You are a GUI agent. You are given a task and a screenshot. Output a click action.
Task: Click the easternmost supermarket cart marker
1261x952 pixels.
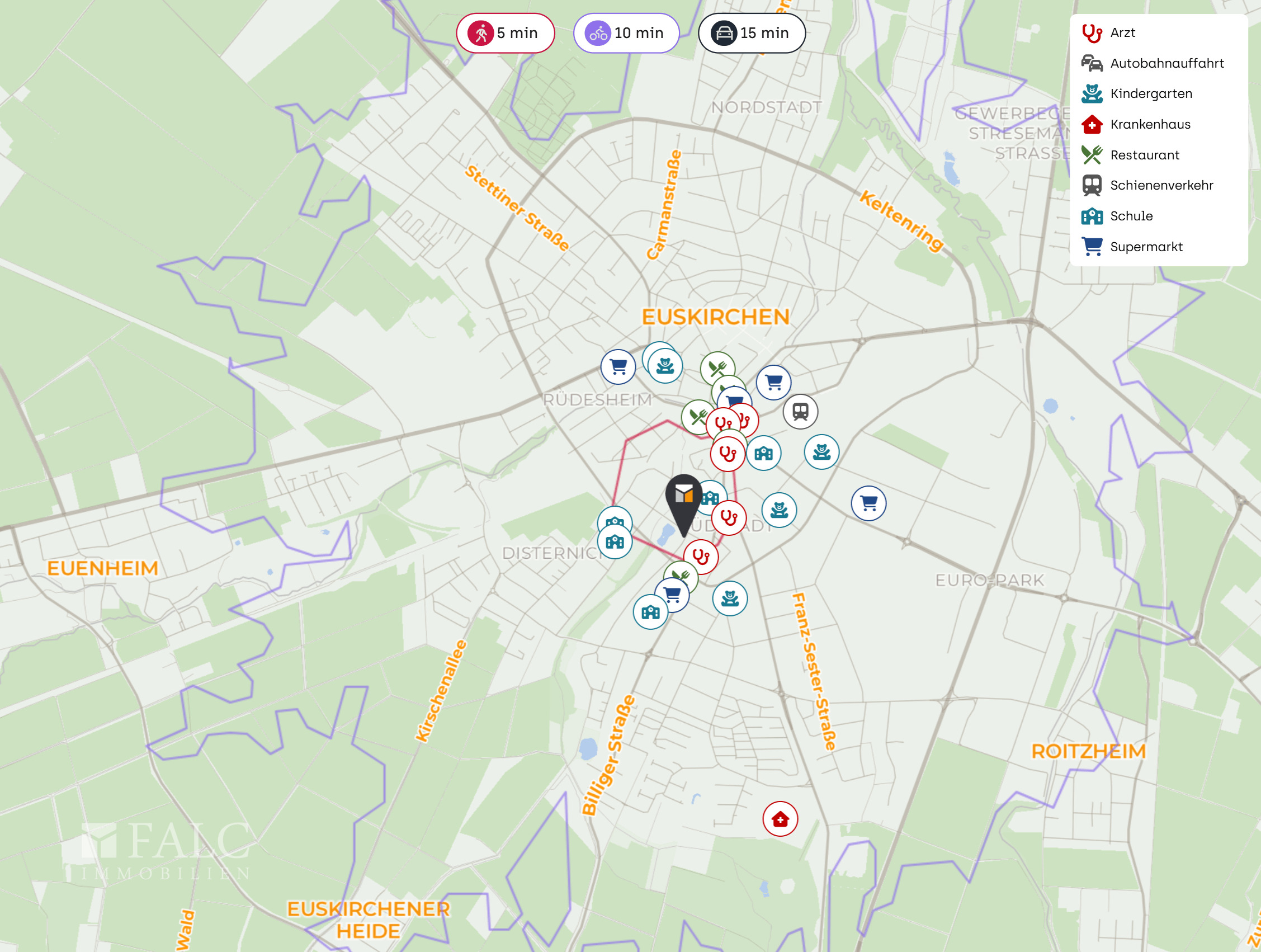pos(868,503)
